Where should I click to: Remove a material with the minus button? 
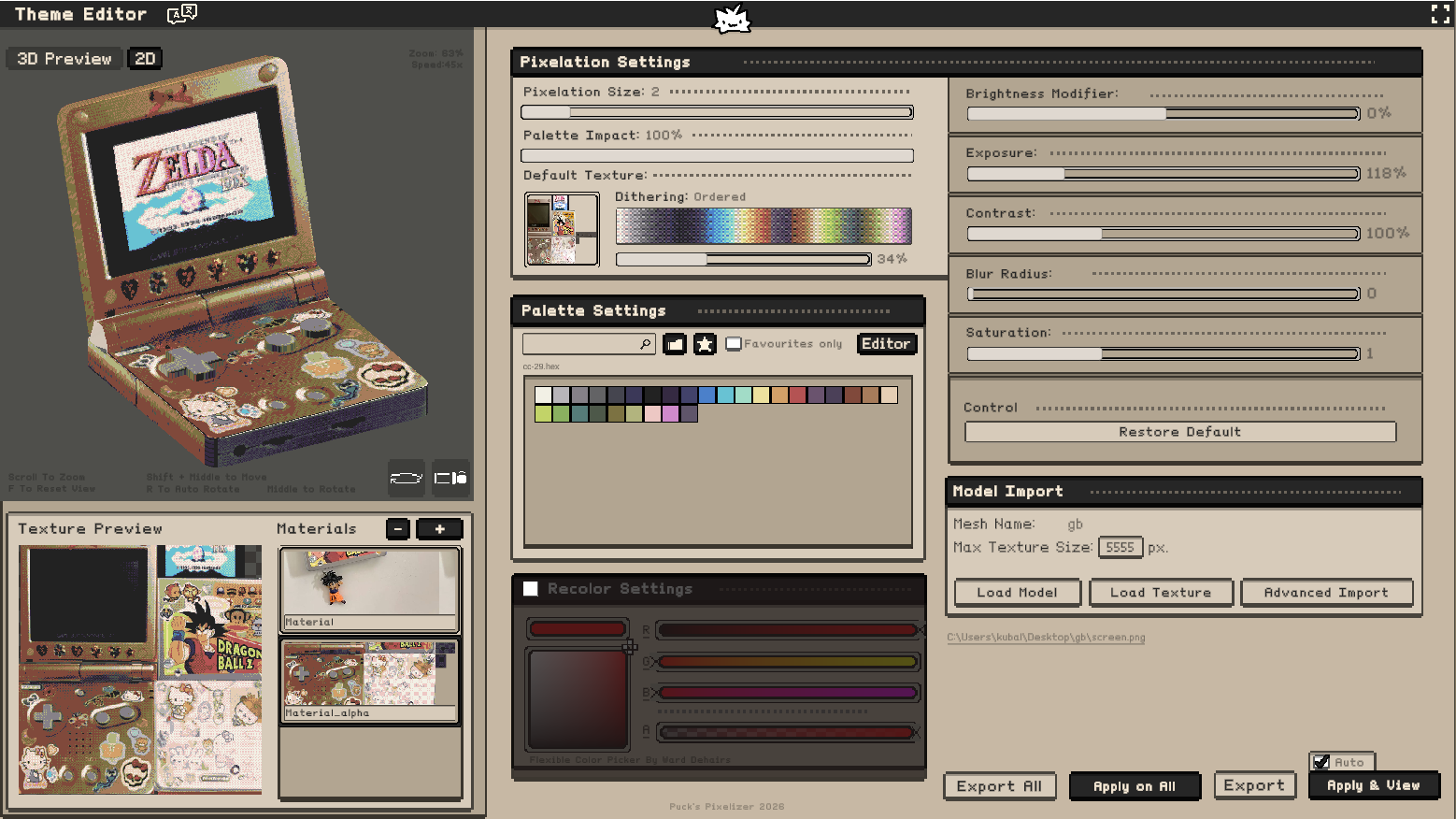point(398,529)
